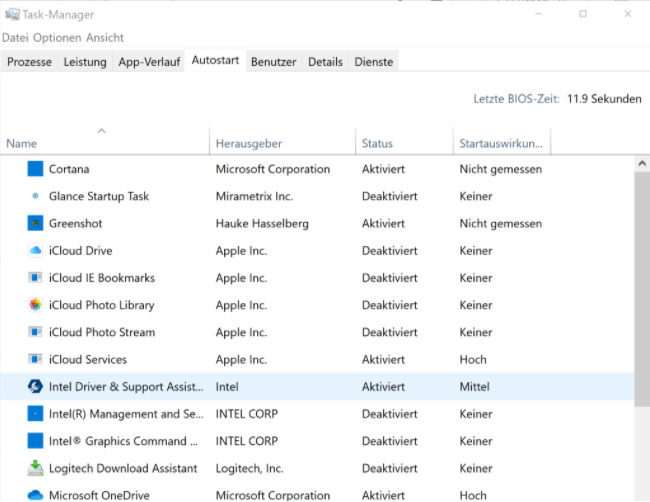
Task: Click Hoch impact in iCloud Services row
Action: (473, 359)
